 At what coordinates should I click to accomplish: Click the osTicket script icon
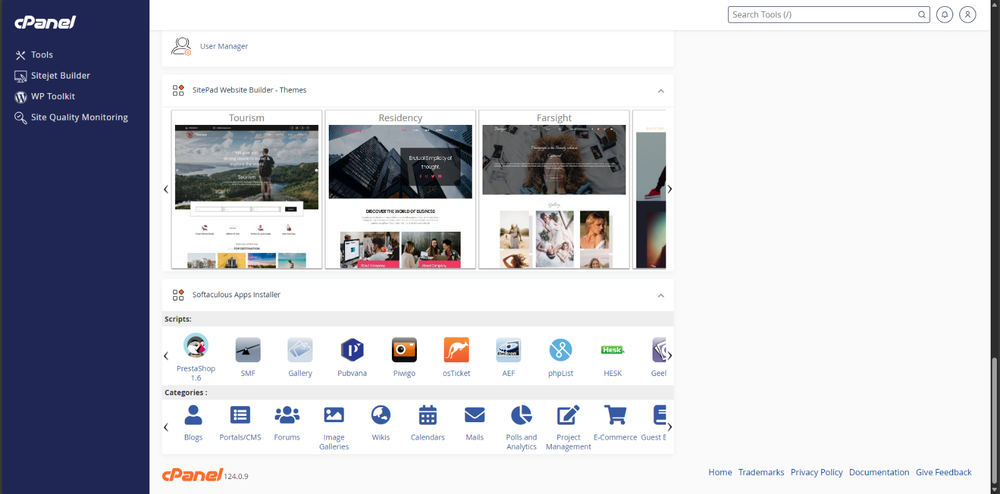click(457, 350)
